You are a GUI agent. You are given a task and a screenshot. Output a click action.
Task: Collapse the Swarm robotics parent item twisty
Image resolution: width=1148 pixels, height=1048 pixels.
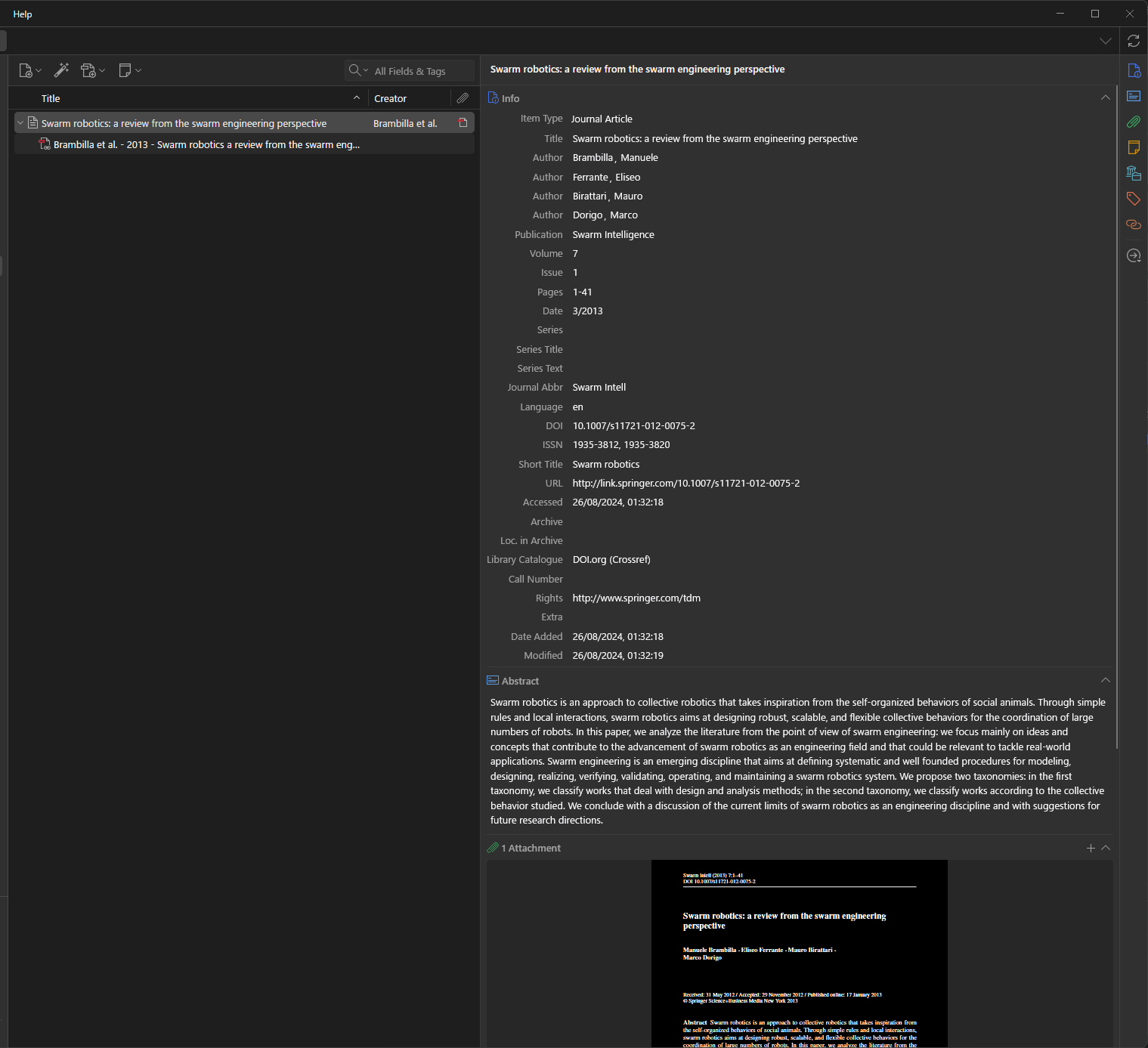[x=20, y=123]
